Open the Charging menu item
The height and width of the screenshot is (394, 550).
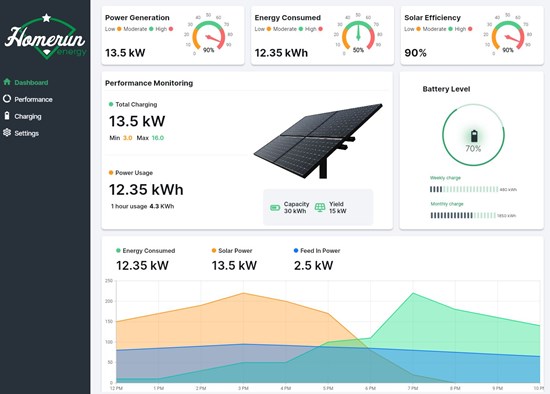28,116
